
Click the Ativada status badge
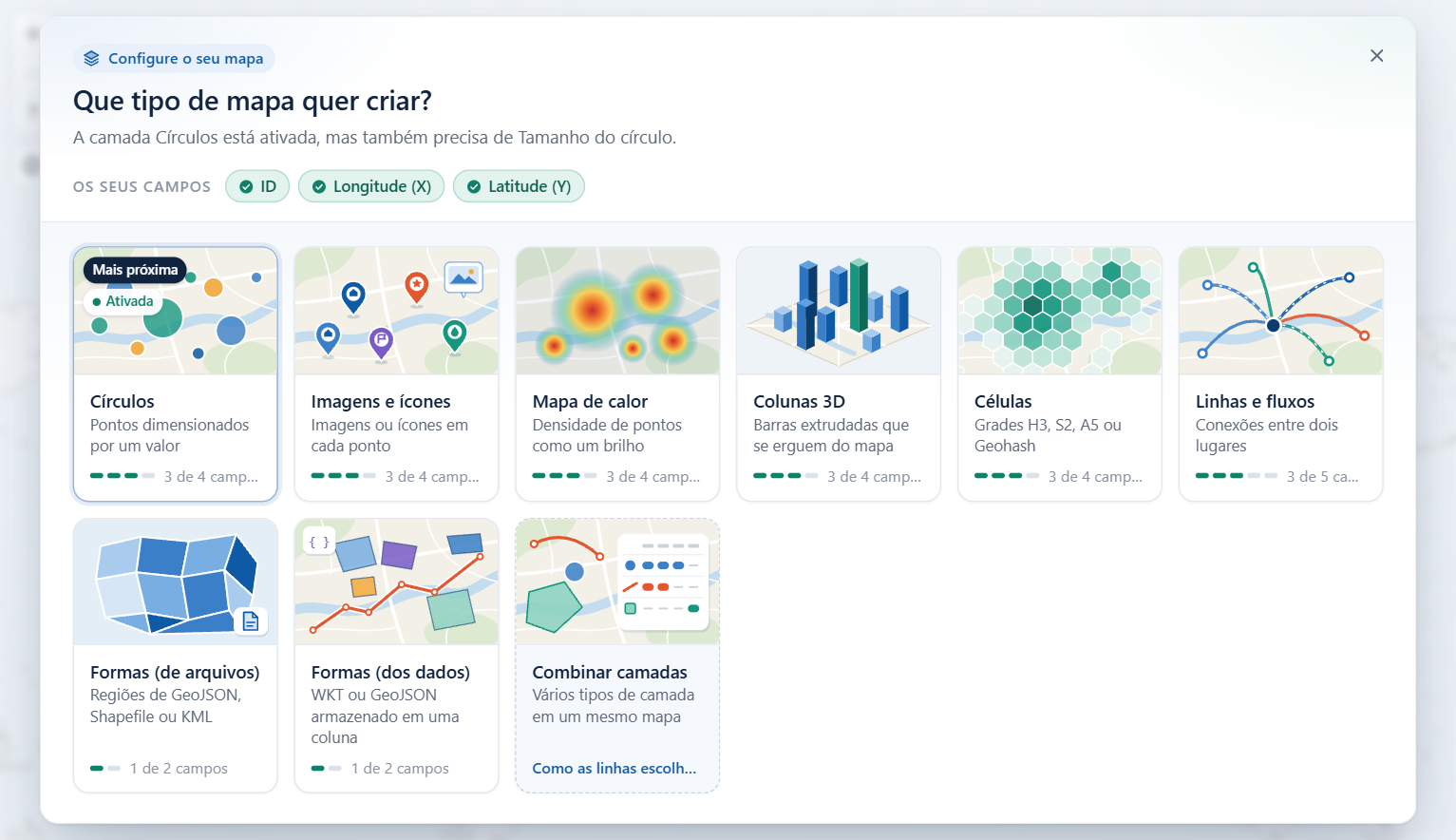tap(123, 301)
